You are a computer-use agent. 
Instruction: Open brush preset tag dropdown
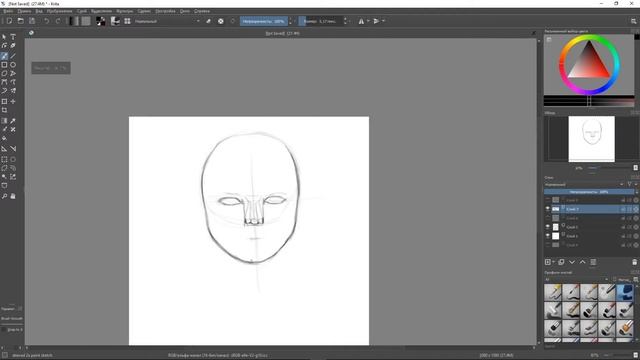(576, 280)
